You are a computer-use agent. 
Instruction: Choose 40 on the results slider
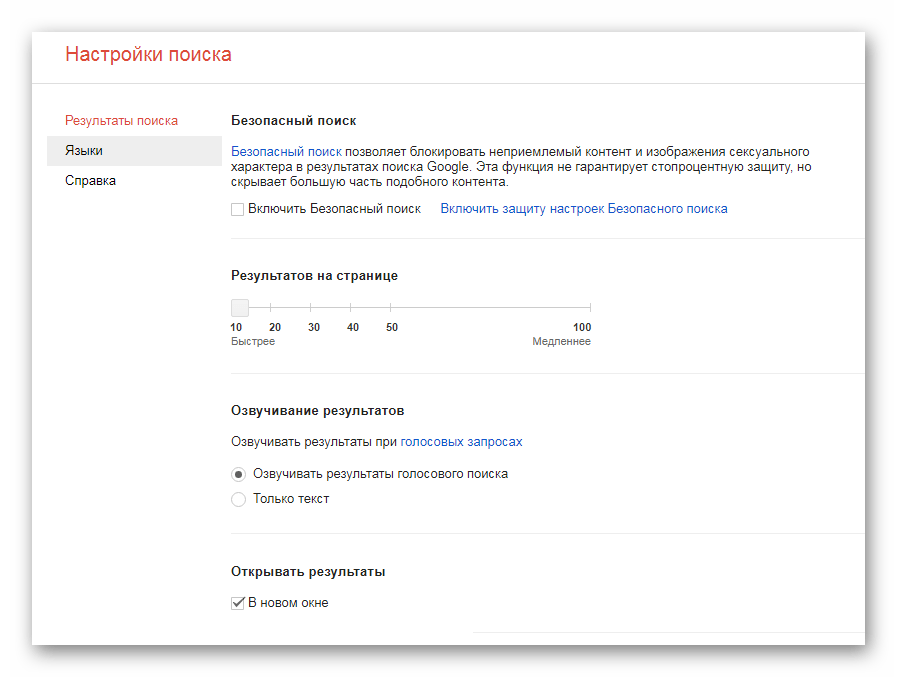pyautogui.click(x=351, y=308)
